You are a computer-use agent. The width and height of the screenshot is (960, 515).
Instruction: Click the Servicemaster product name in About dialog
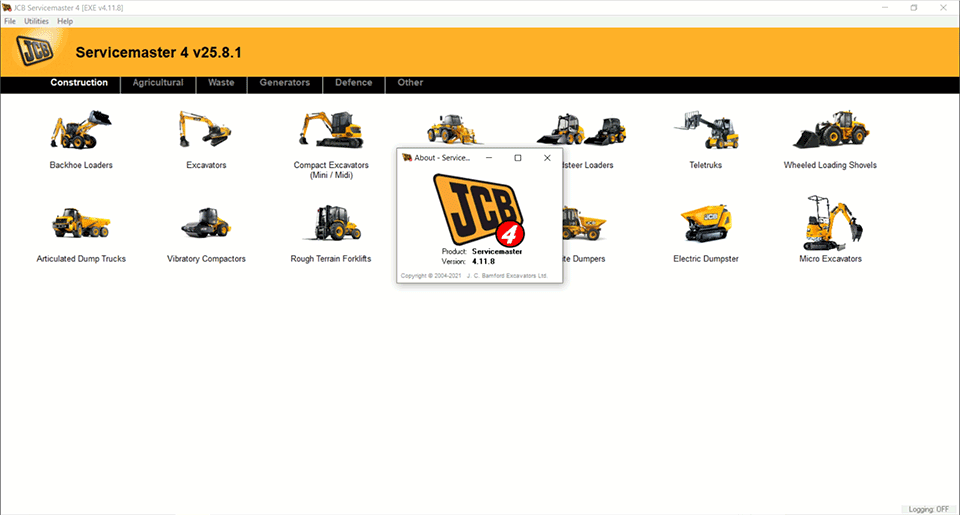click(497, 251)
